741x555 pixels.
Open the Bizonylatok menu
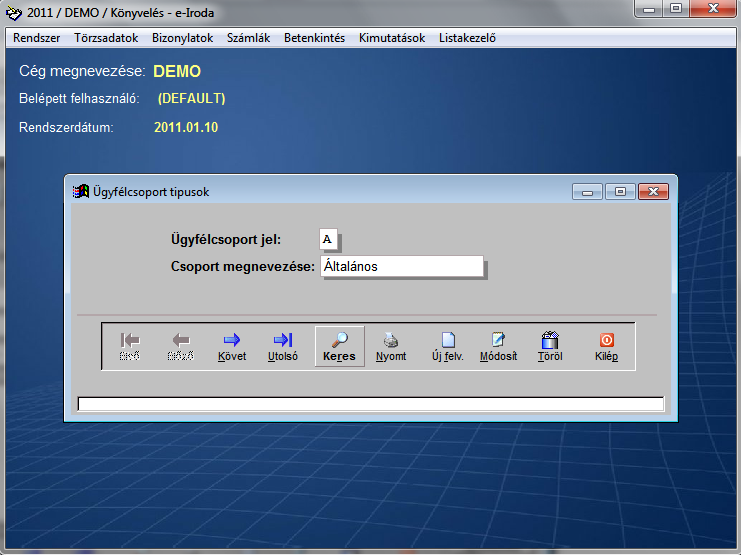click(x=183, y=38)
